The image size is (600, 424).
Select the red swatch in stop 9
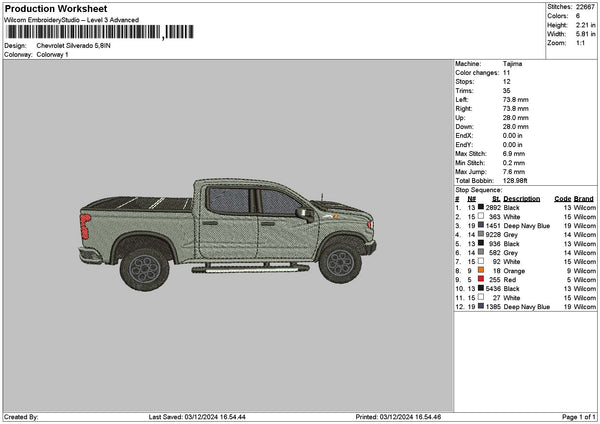[x=482, y=279]
